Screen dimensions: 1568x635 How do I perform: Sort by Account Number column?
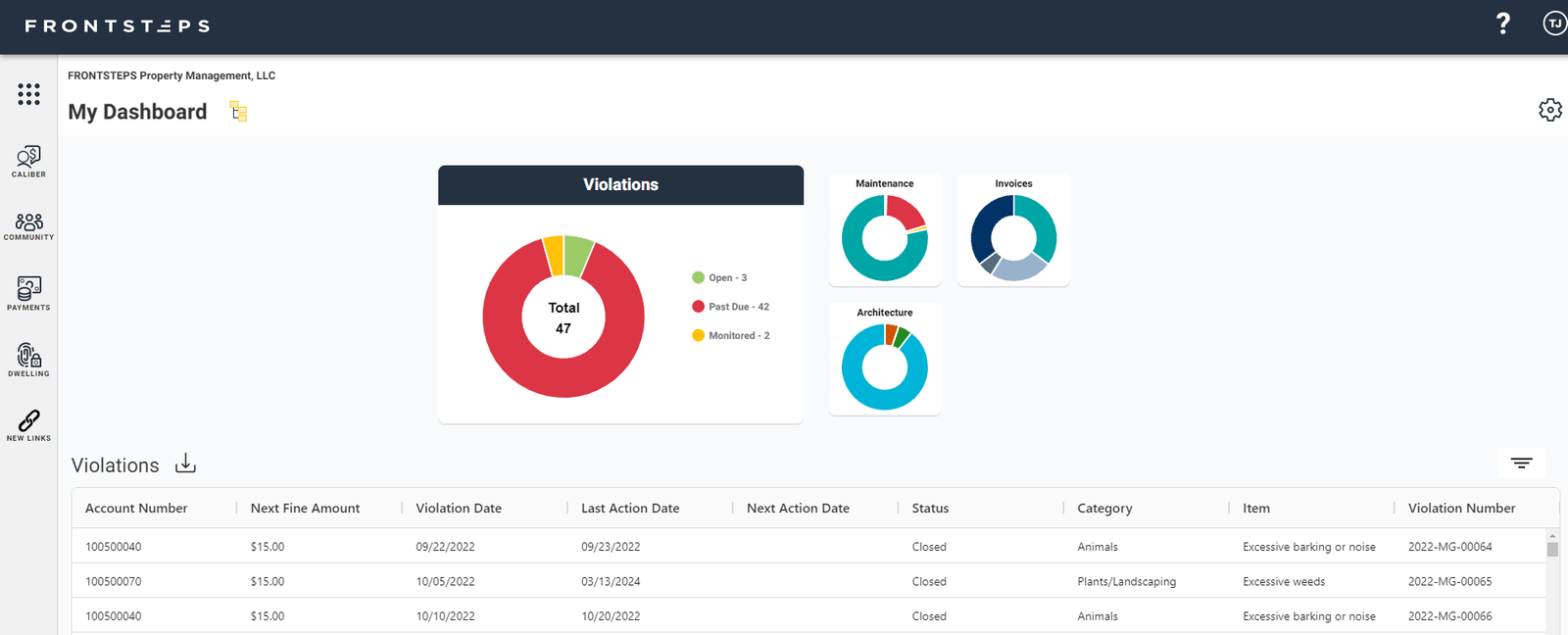(x=136, y=509)
